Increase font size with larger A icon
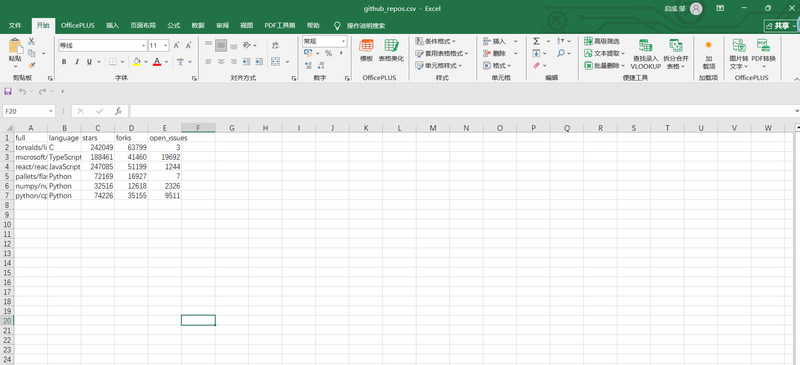The height and width of the screenshot is (365, 800). pyautogui.click(x=177, y=45)
